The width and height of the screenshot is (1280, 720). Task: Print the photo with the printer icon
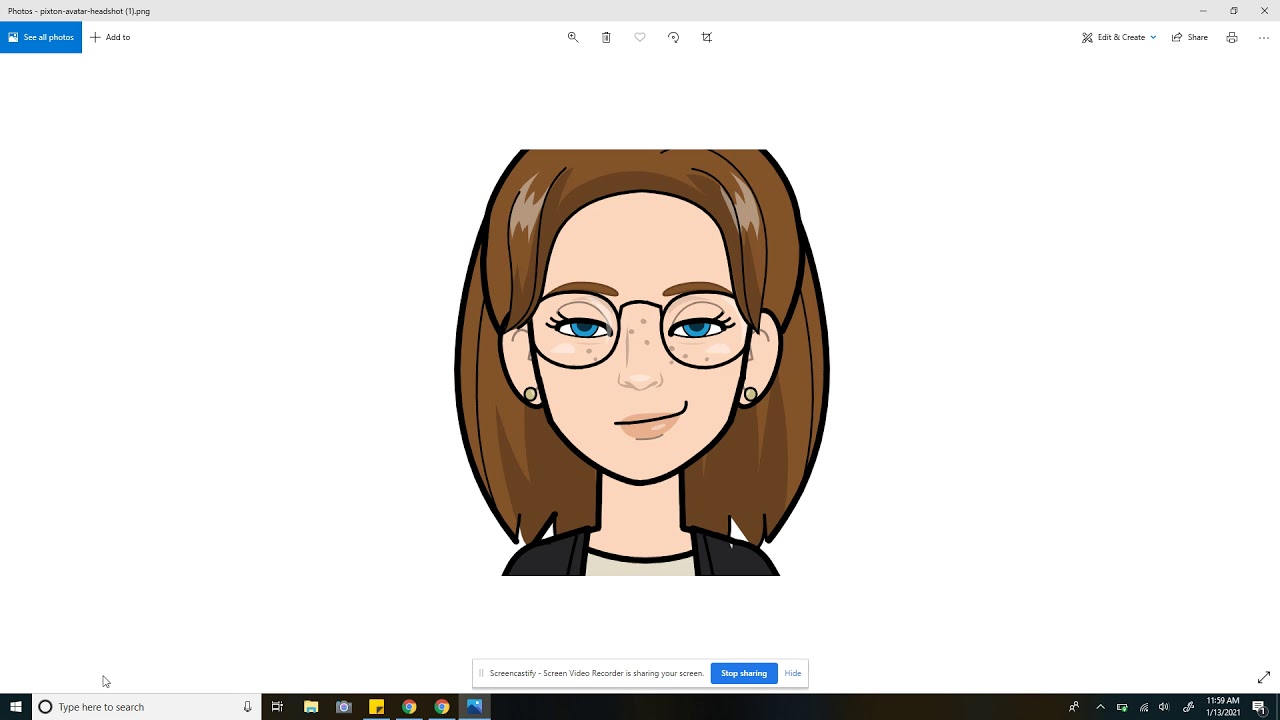pos(1232,37)
